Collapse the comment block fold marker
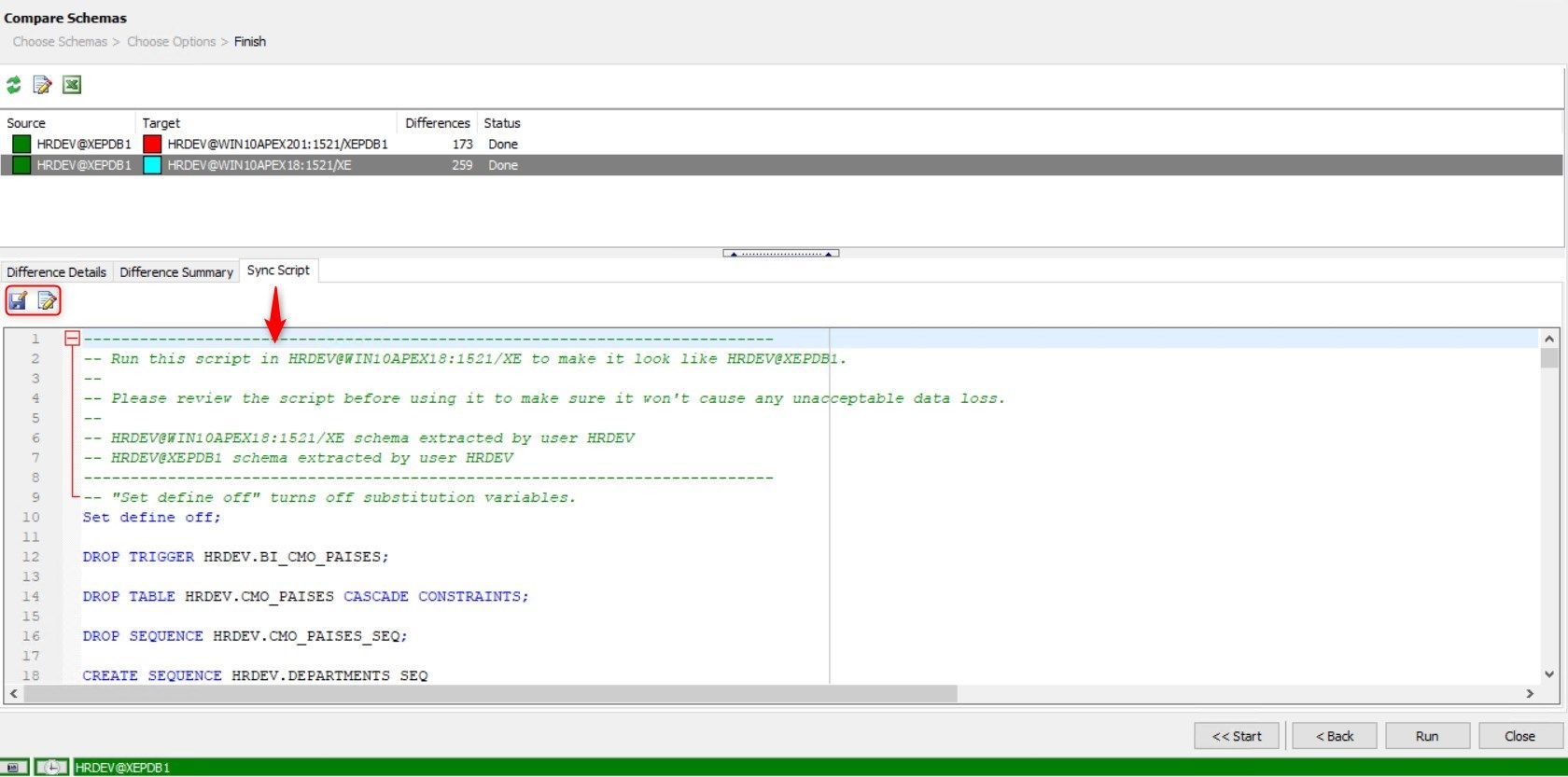 pyautogui.click(x=73, y=339)
